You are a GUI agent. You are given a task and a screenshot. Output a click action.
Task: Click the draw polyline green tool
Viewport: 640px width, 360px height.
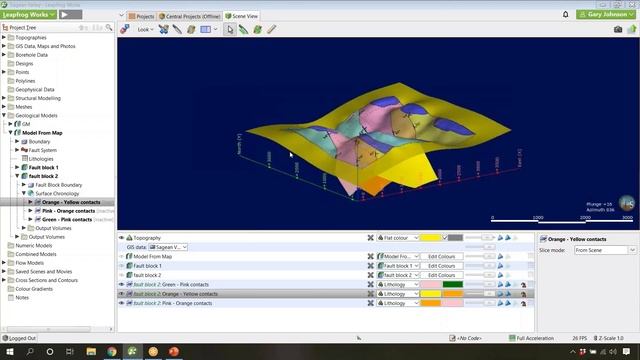coord(244,29)
